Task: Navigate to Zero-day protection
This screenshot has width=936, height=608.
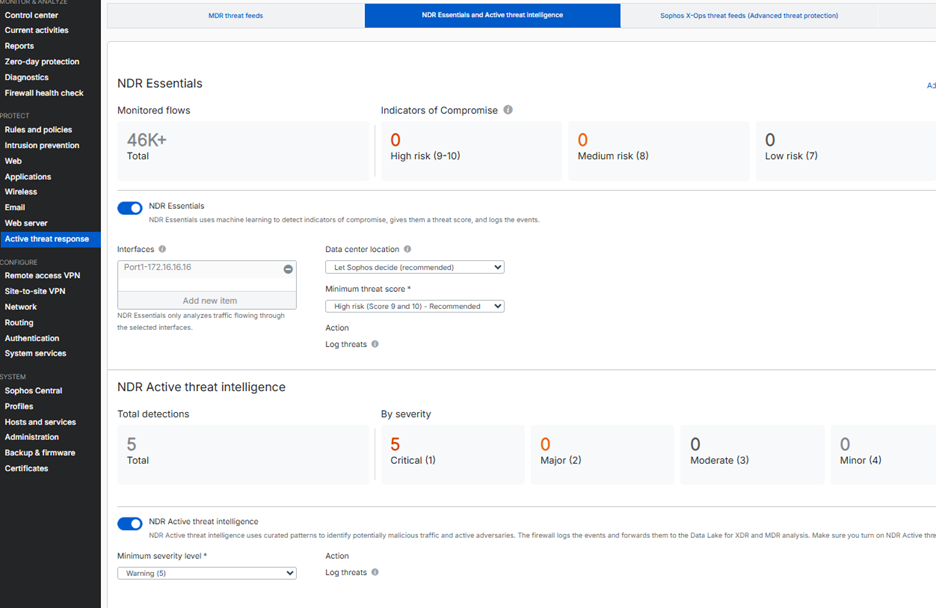Action: [40, 61]
